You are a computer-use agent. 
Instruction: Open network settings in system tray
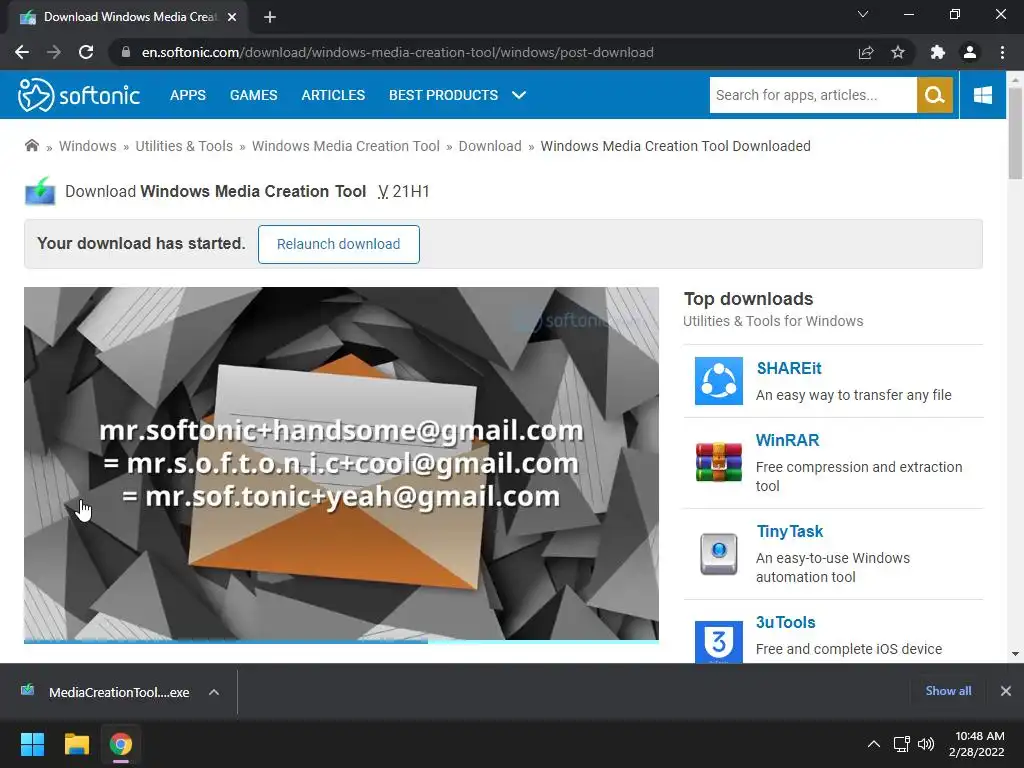point(902,744)
